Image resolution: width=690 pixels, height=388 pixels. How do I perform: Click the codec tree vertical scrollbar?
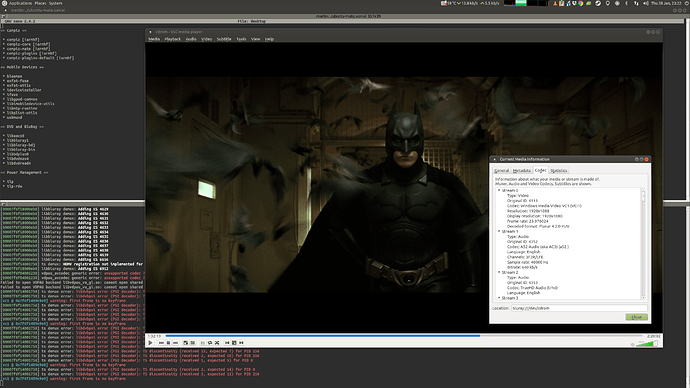pyautogui.click(x=643, y=244)
